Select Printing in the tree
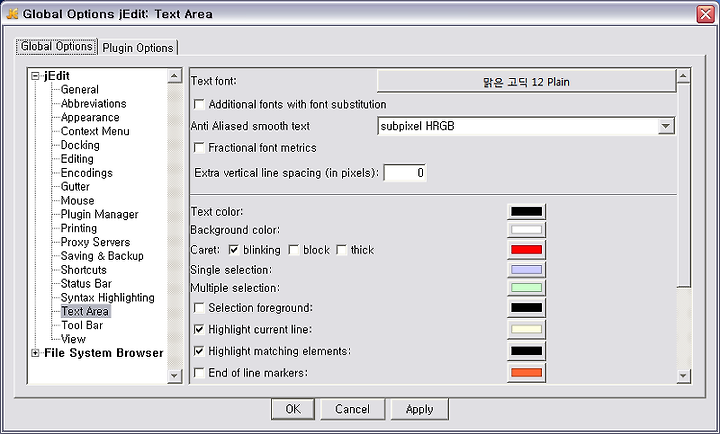The height and width of the screenshot is (434, 720). pyautogui.click(x=79, y=228)
